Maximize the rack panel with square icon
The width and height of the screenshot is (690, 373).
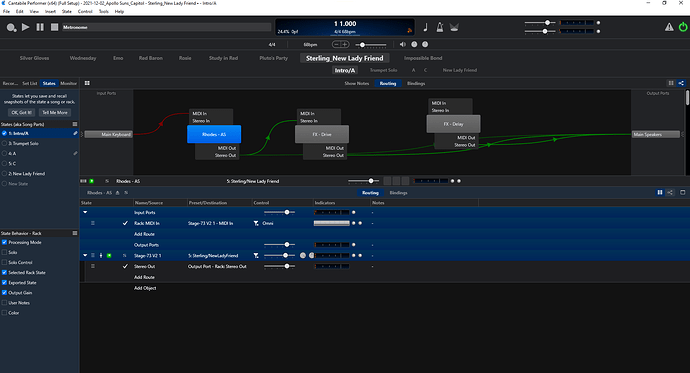click(x=683, y=193)
